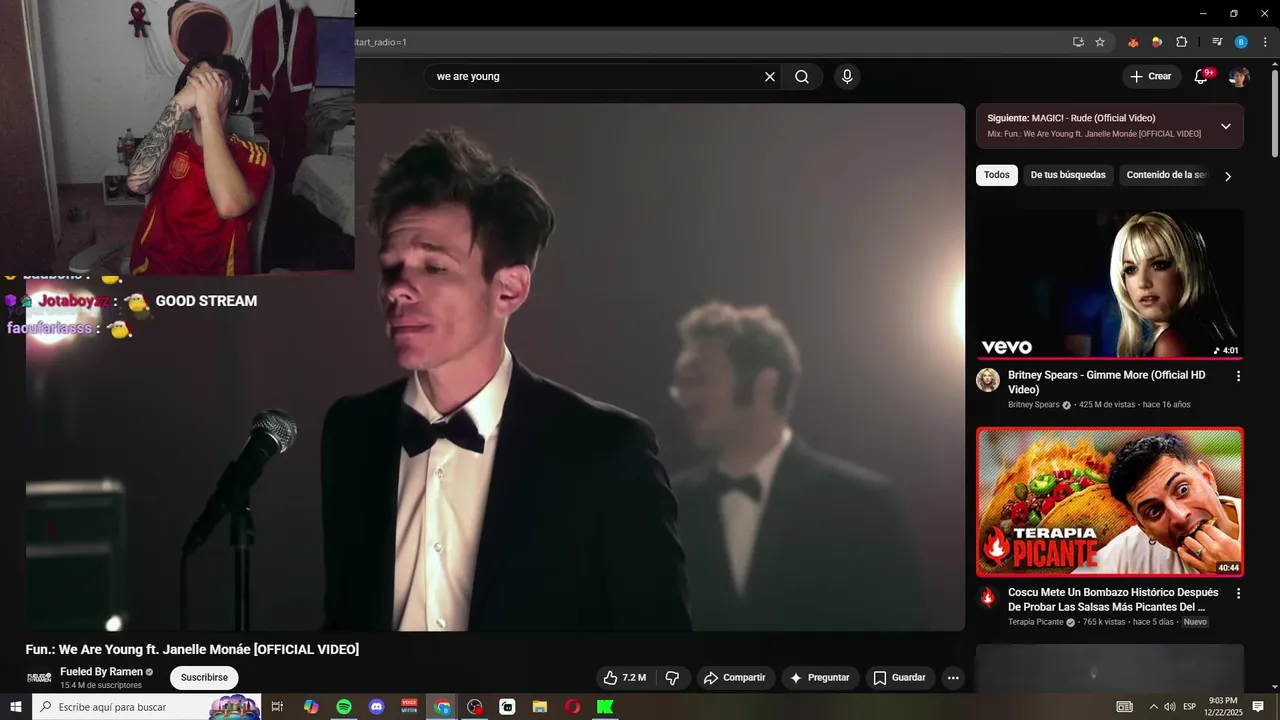Activate voice search microphone
Screen dimensions: 1280x720
click(847, 77)
